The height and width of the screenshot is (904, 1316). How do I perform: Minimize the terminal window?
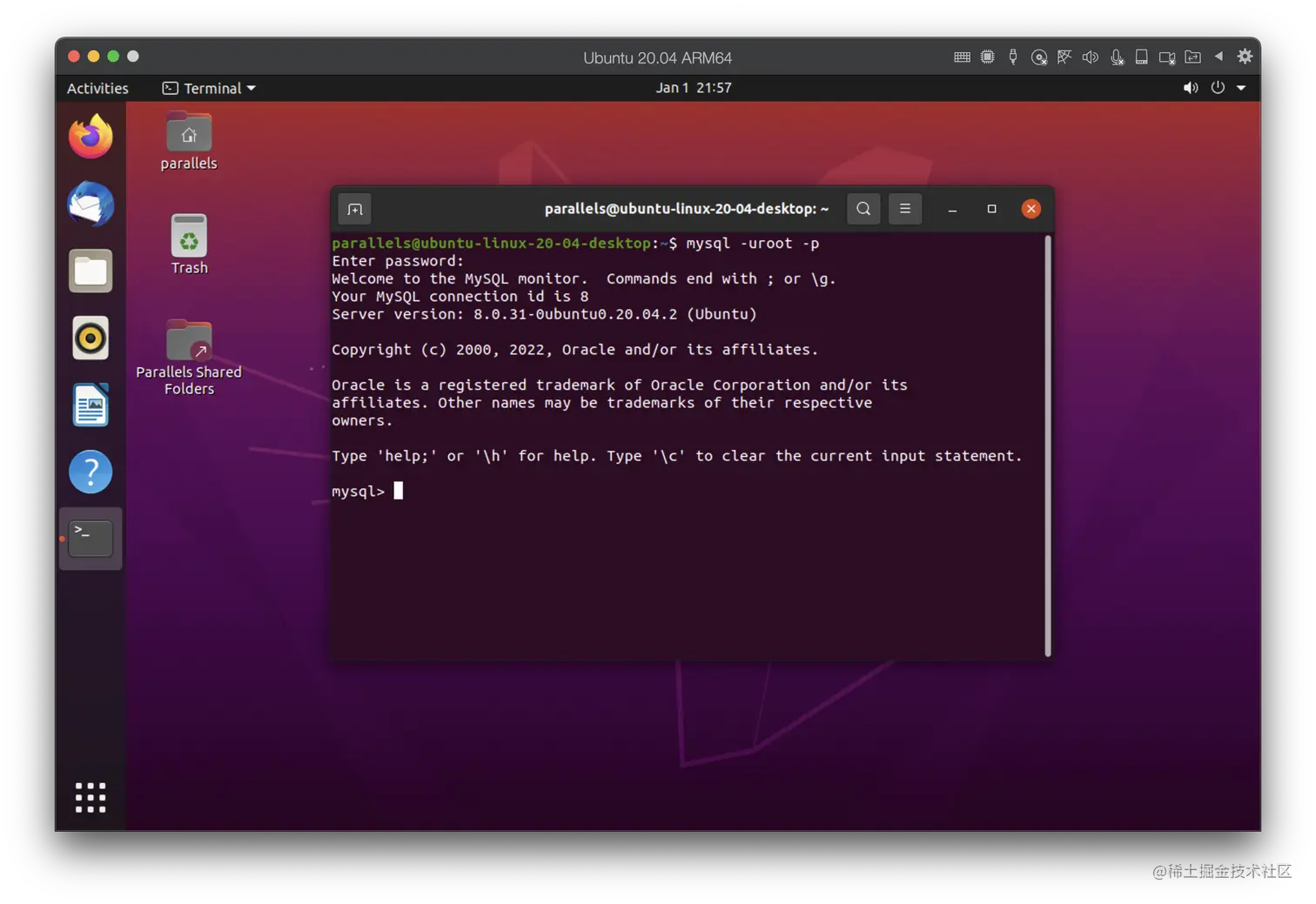point(952,209)
